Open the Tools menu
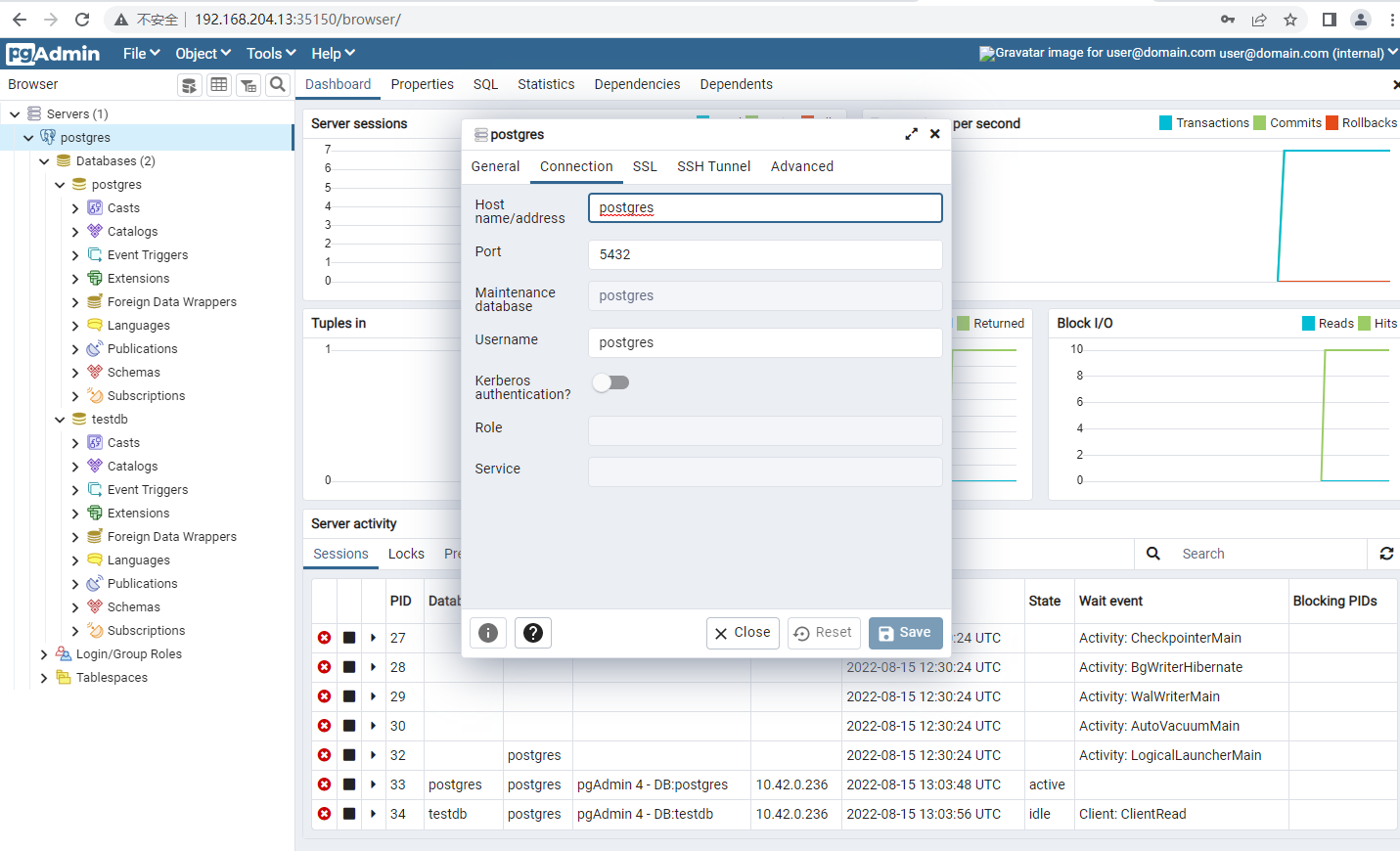This screenshot has height=851, width=1400. tap(271, 54)
